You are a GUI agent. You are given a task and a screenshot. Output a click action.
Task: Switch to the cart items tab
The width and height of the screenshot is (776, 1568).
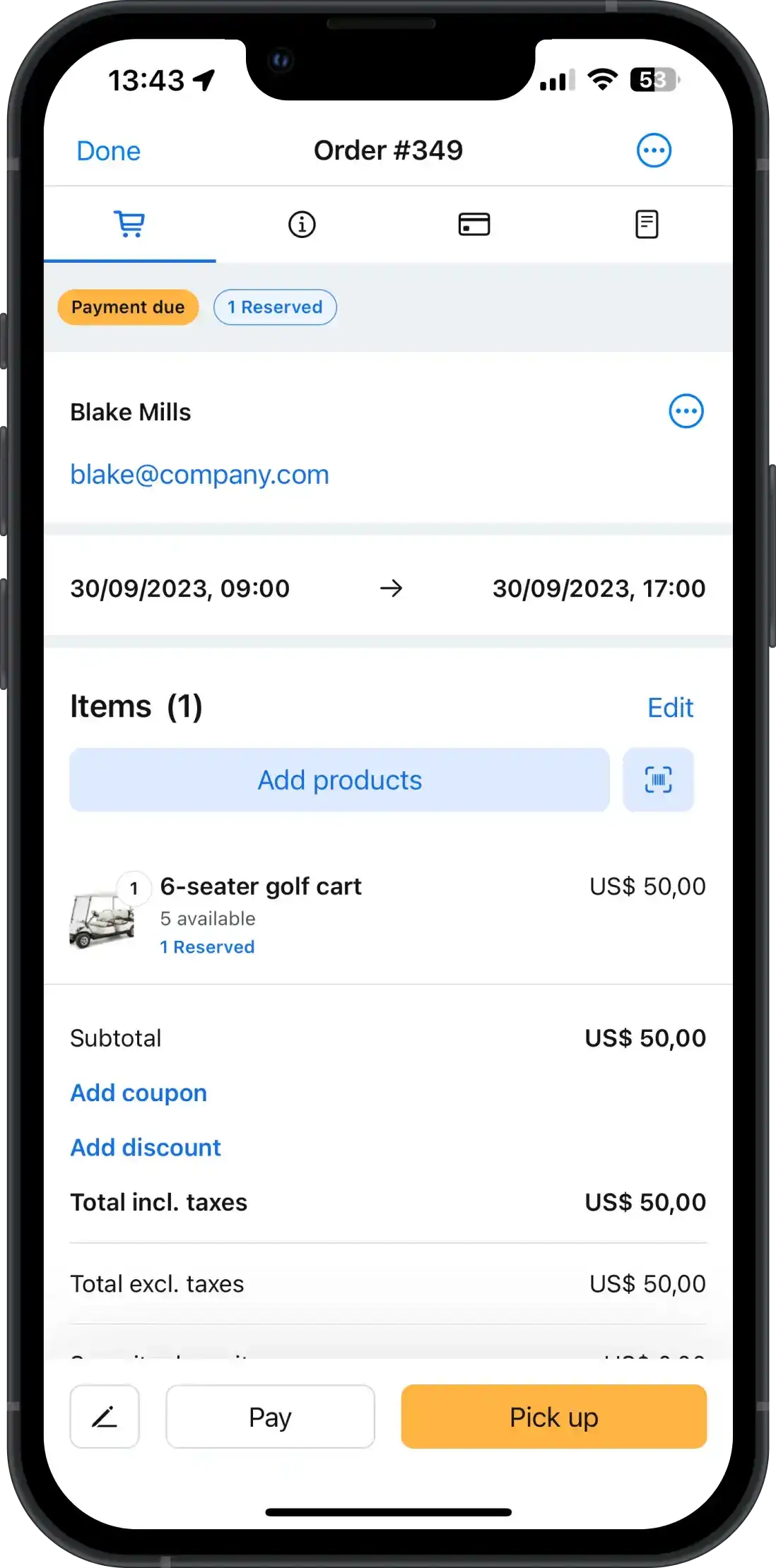(130, 225)
